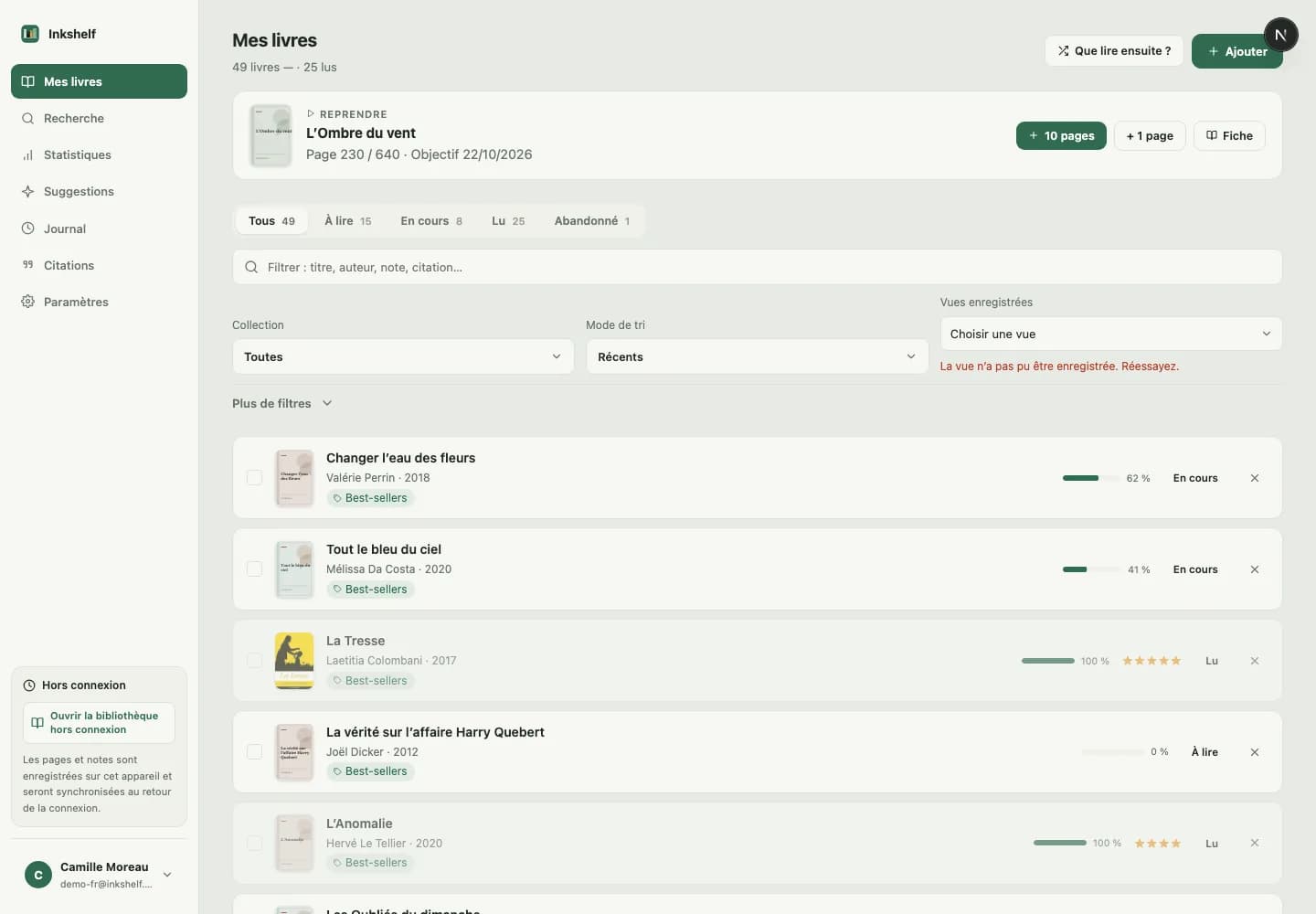
Task: Add 1 page to current book
Action: 1150,135
